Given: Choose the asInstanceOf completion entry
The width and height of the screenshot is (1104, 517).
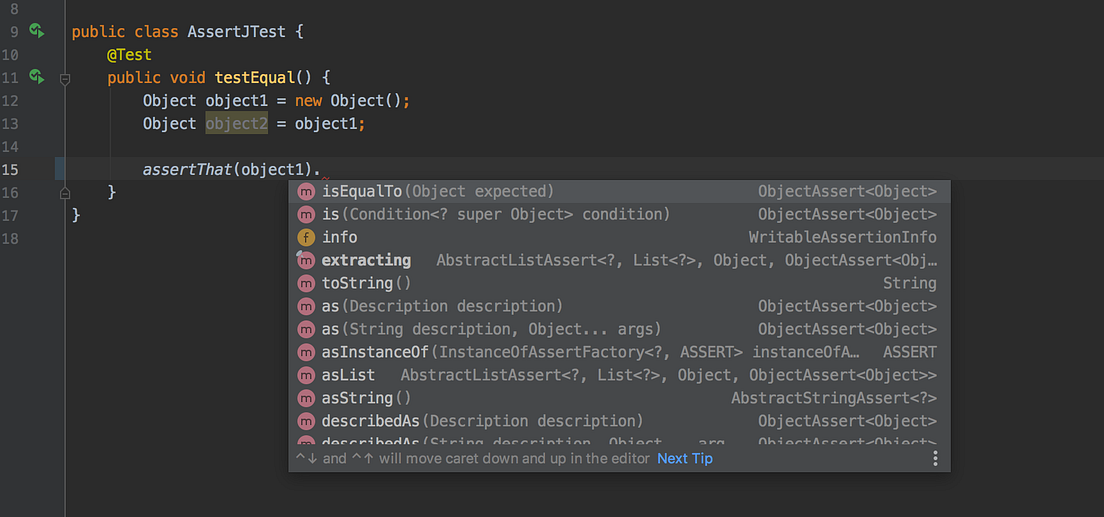Looking at the screenshot, I should 620,352.
